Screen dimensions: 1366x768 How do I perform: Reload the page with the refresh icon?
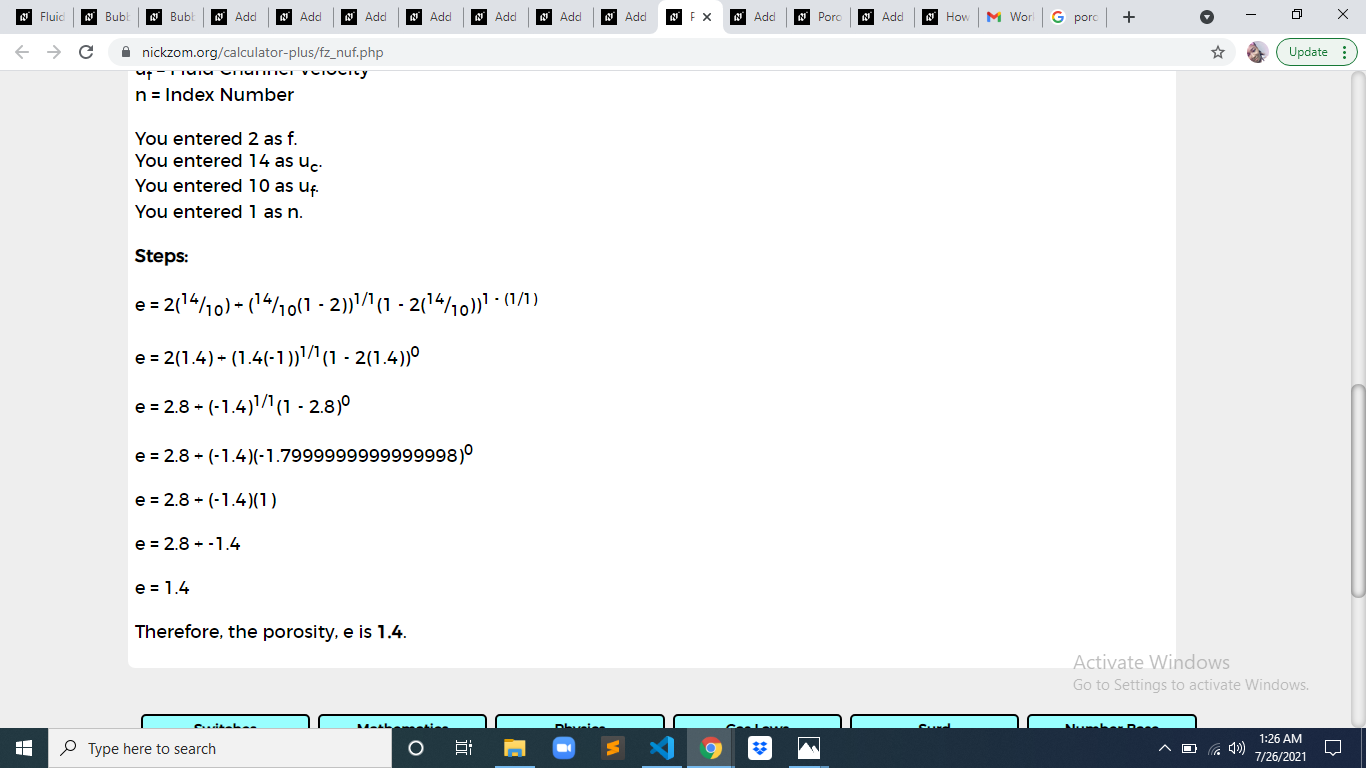pyautogui.click(x=86, y=52)
